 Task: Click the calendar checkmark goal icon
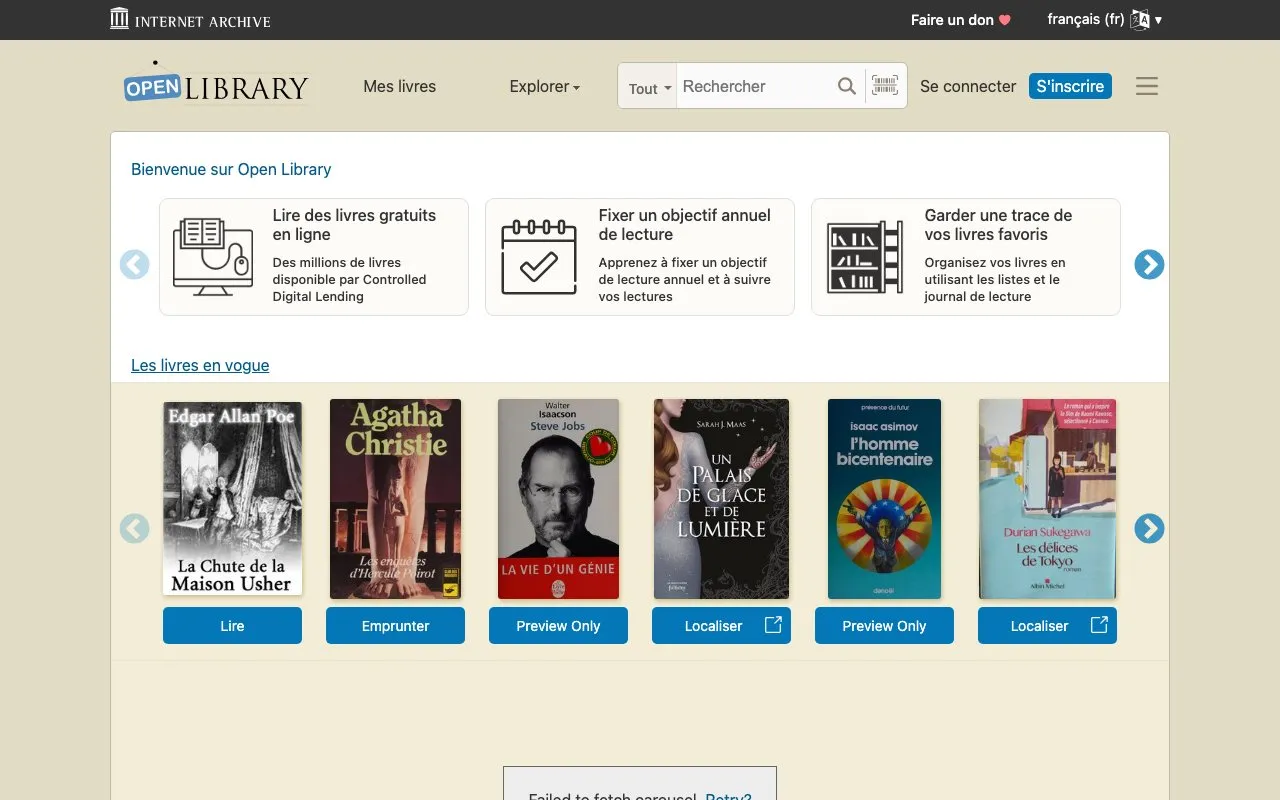click(x=539, y=257)
